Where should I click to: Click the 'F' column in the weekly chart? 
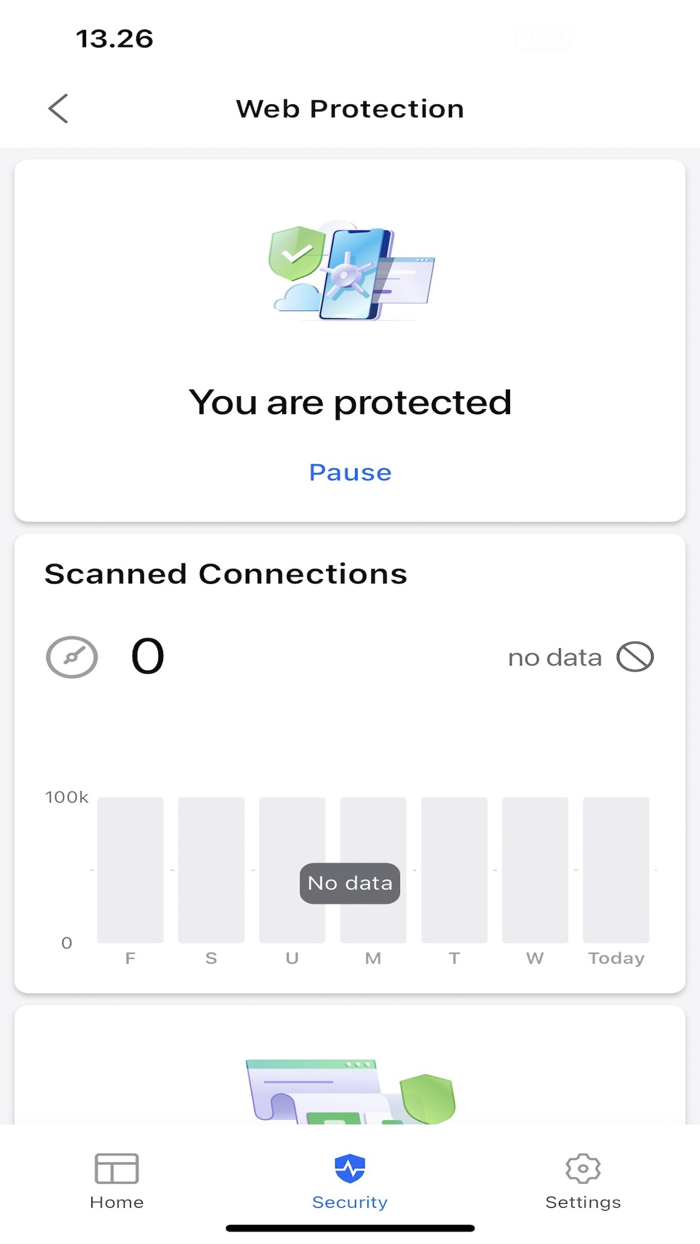click(130, 868)
